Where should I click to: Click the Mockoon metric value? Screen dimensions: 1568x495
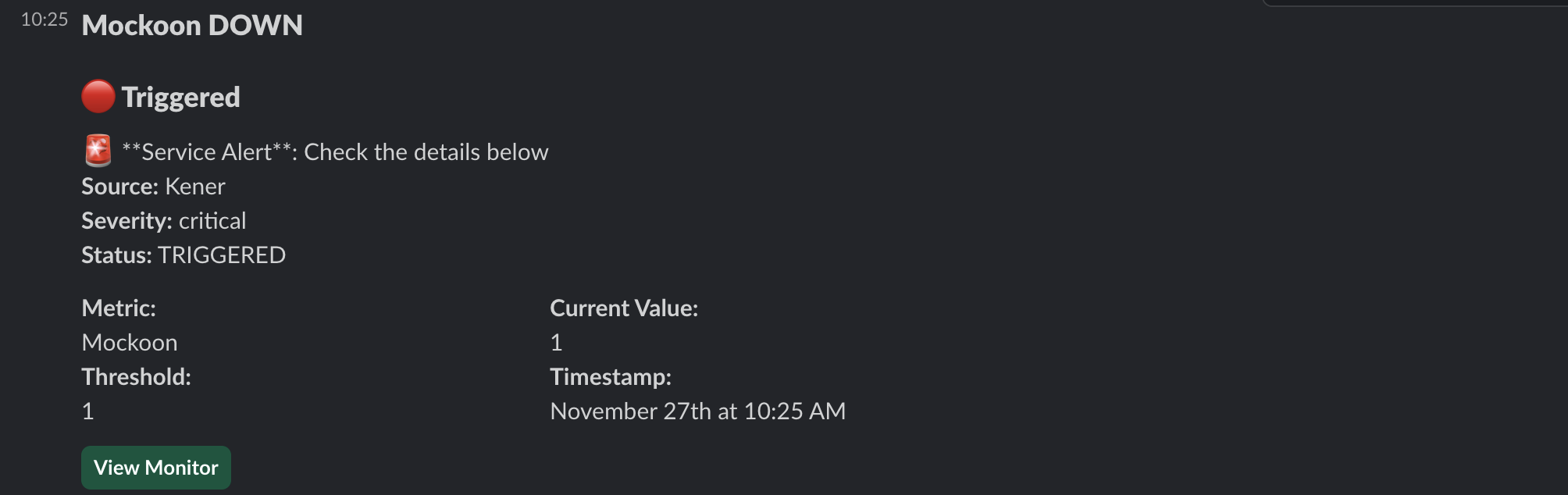click(x=130, y=343)
